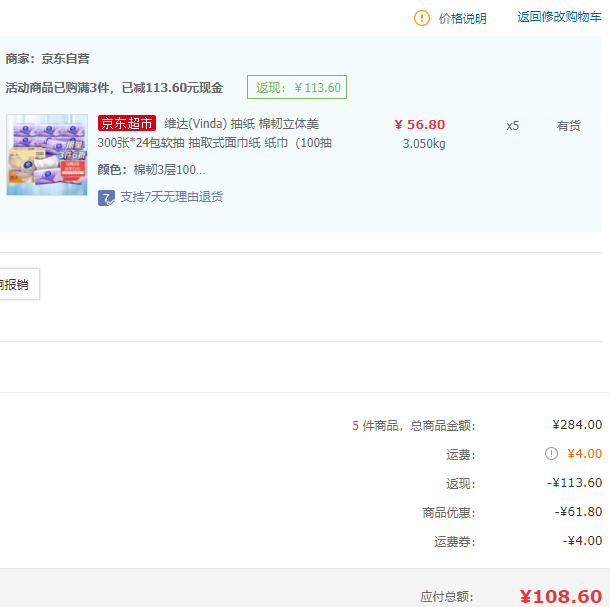610x607 pixels.
Task: Click the 5 件商品，总商品金额 label
Action: coord(414,425)
